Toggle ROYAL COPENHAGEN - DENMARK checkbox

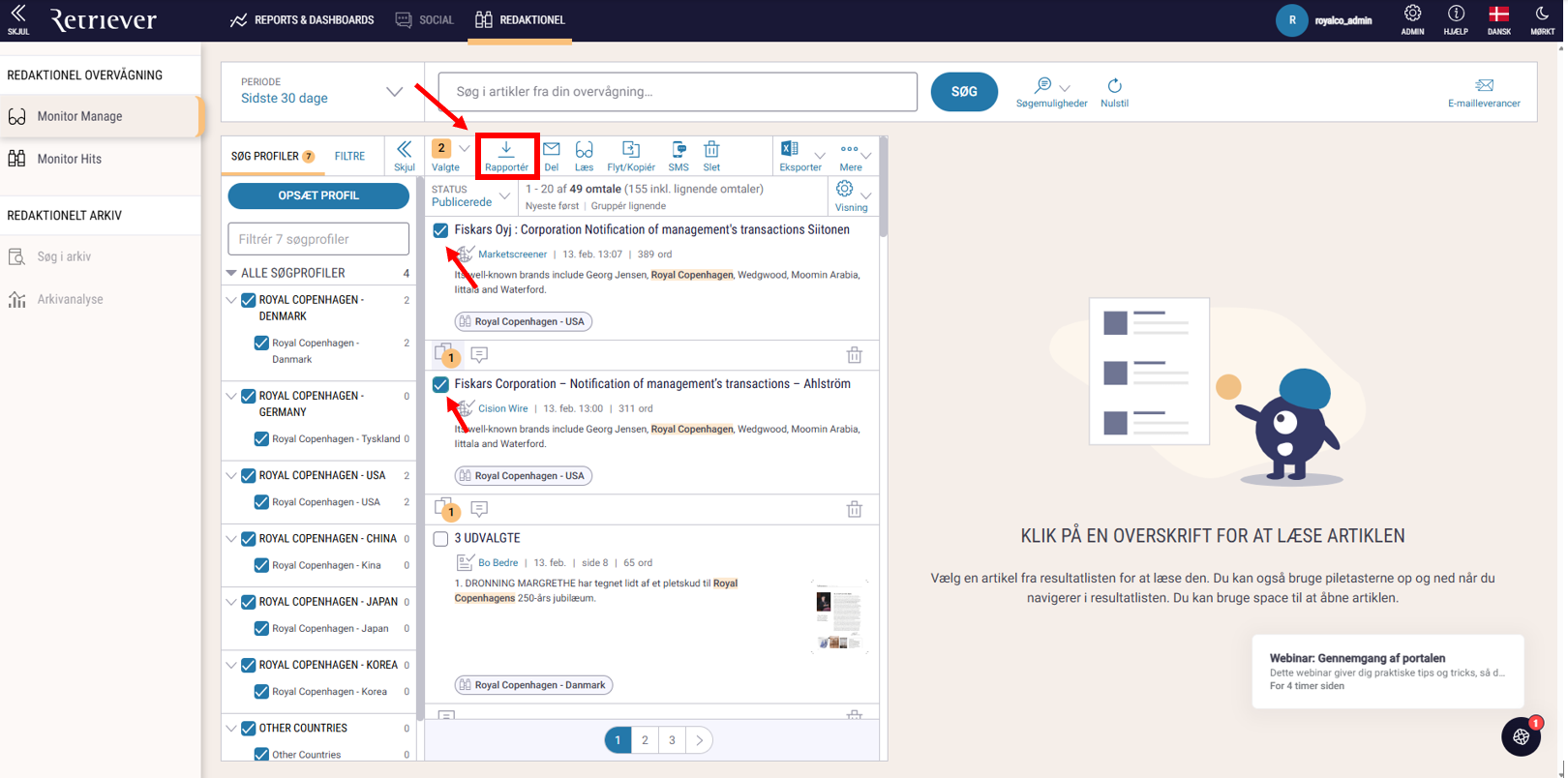click(x=249, y=300)
